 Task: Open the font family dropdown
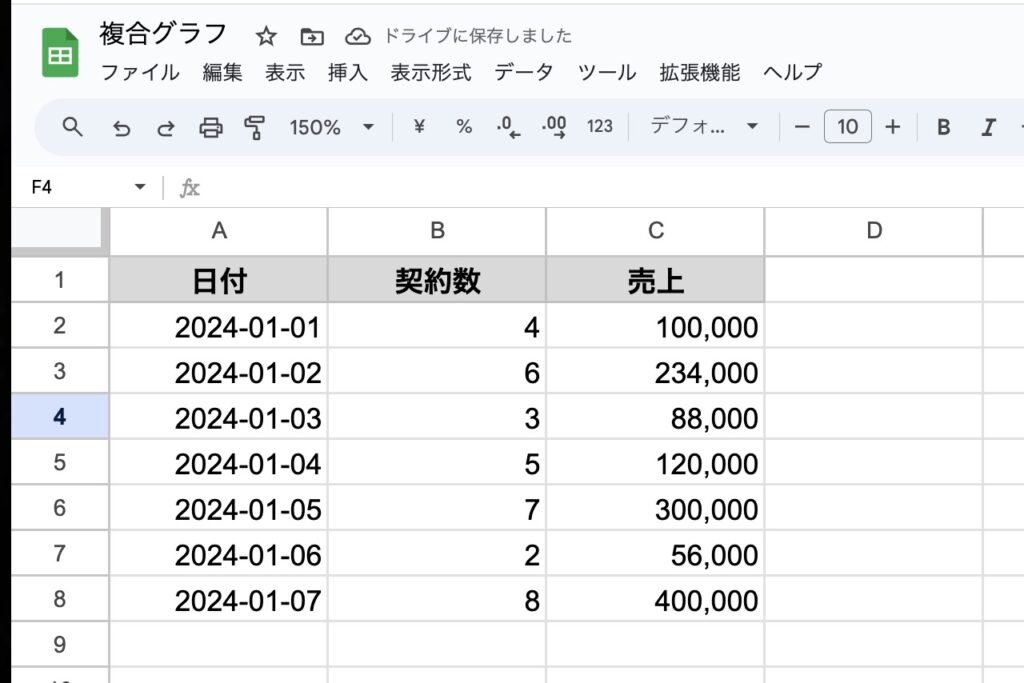pyautogui.click(x=704, y=127)
